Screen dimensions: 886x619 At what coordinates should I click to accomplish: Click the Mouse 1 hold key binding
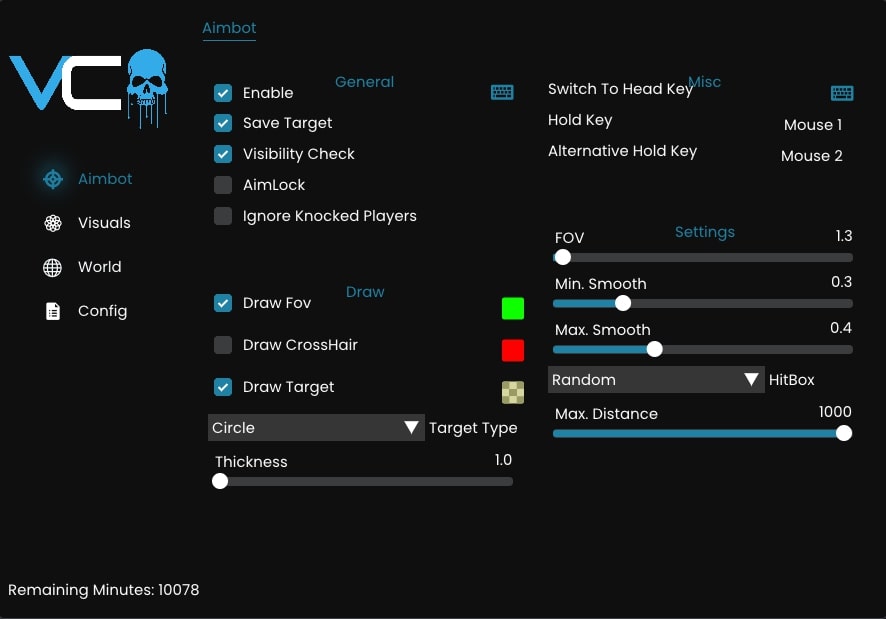[x=812, y=125]
